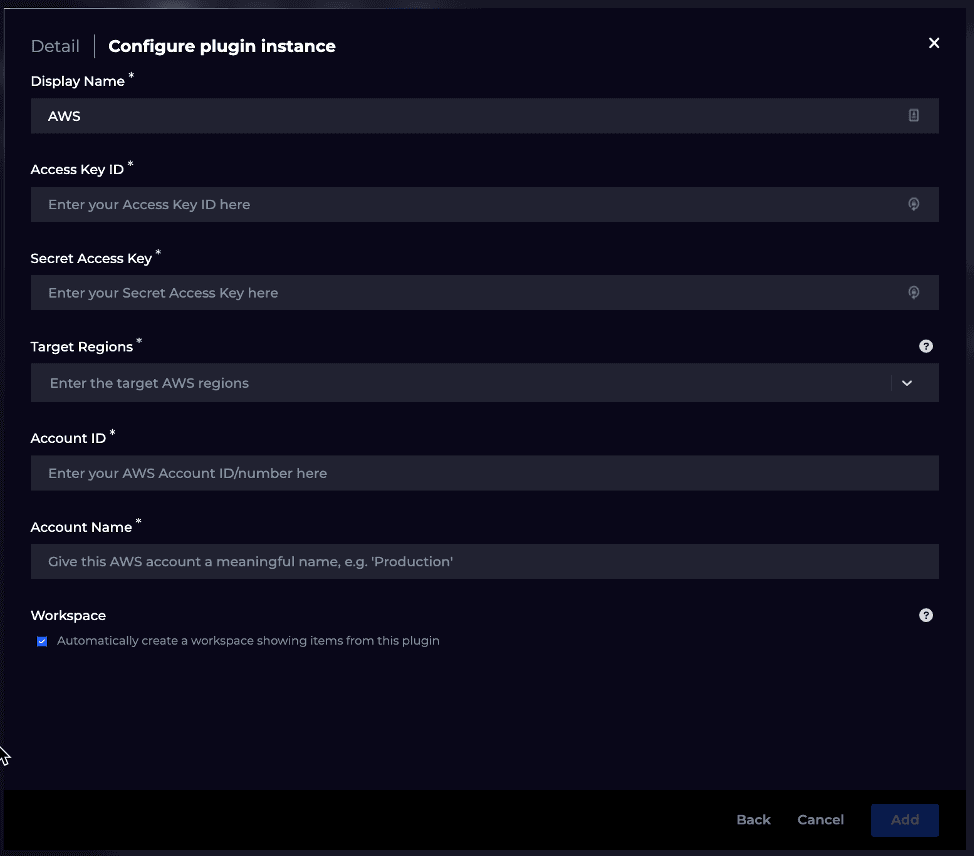Screen dimensions: 974x856
Task: Focus the Account Name input field
Action: click(x=485, y=562)
